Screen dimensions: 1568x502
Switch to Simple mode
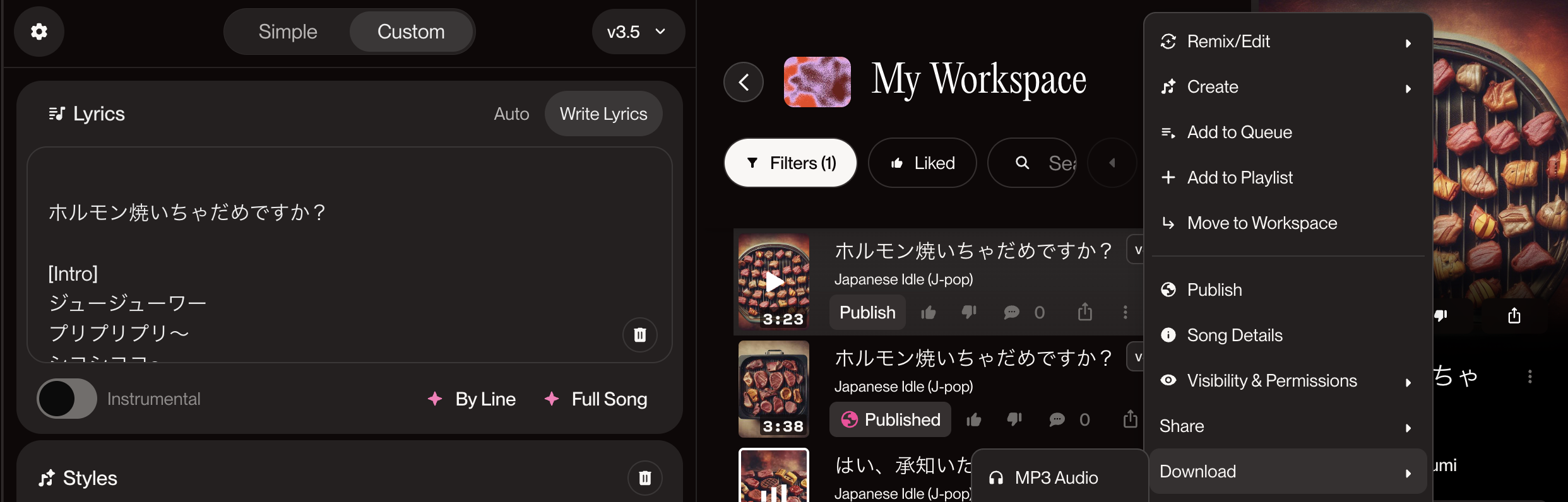pos(288,32)
